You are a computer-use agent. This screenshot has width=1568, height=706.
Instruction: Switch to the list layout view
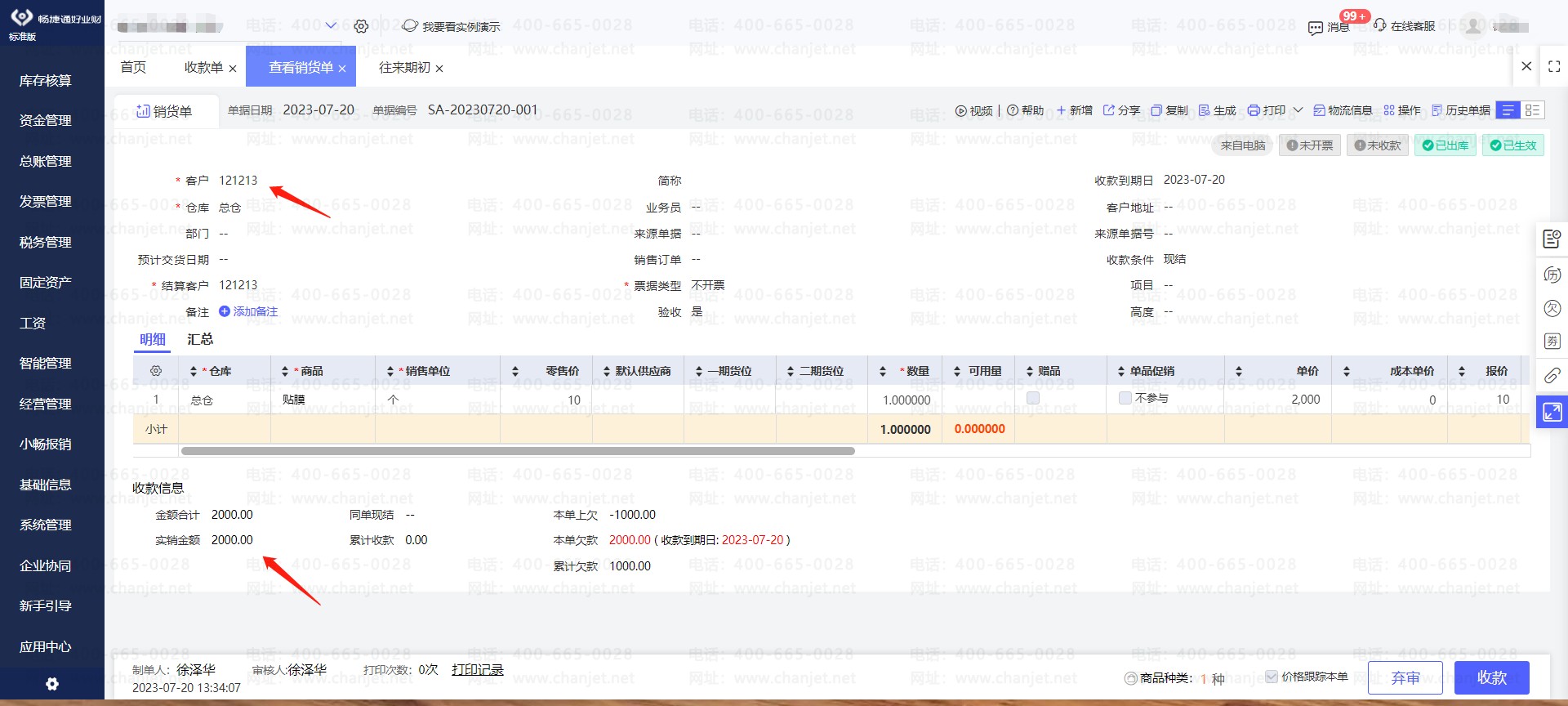pos(1508,110)
